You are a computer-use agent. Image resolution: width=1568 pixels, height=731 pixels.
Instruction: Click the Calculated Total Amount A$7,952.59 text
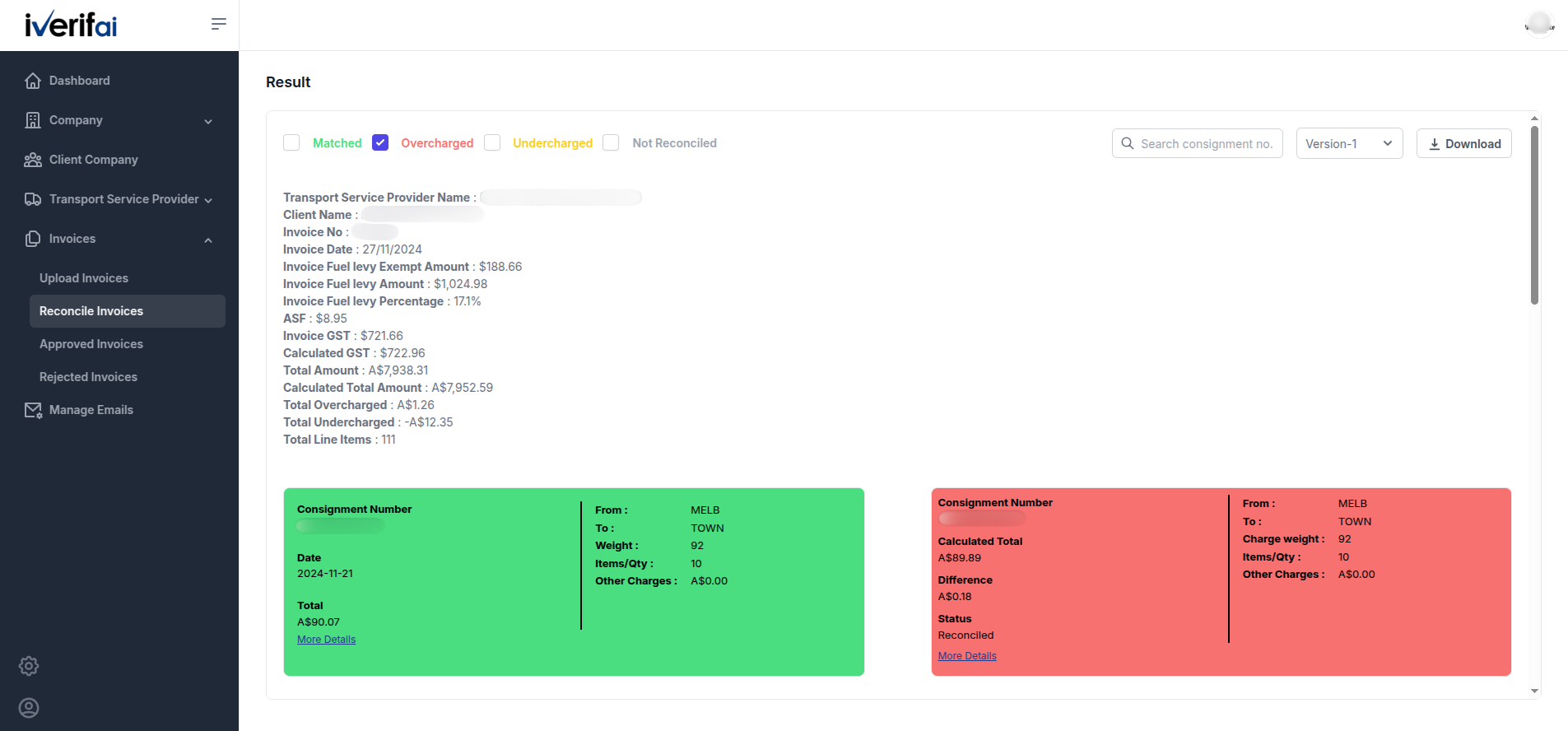click(x=388, y=388)
